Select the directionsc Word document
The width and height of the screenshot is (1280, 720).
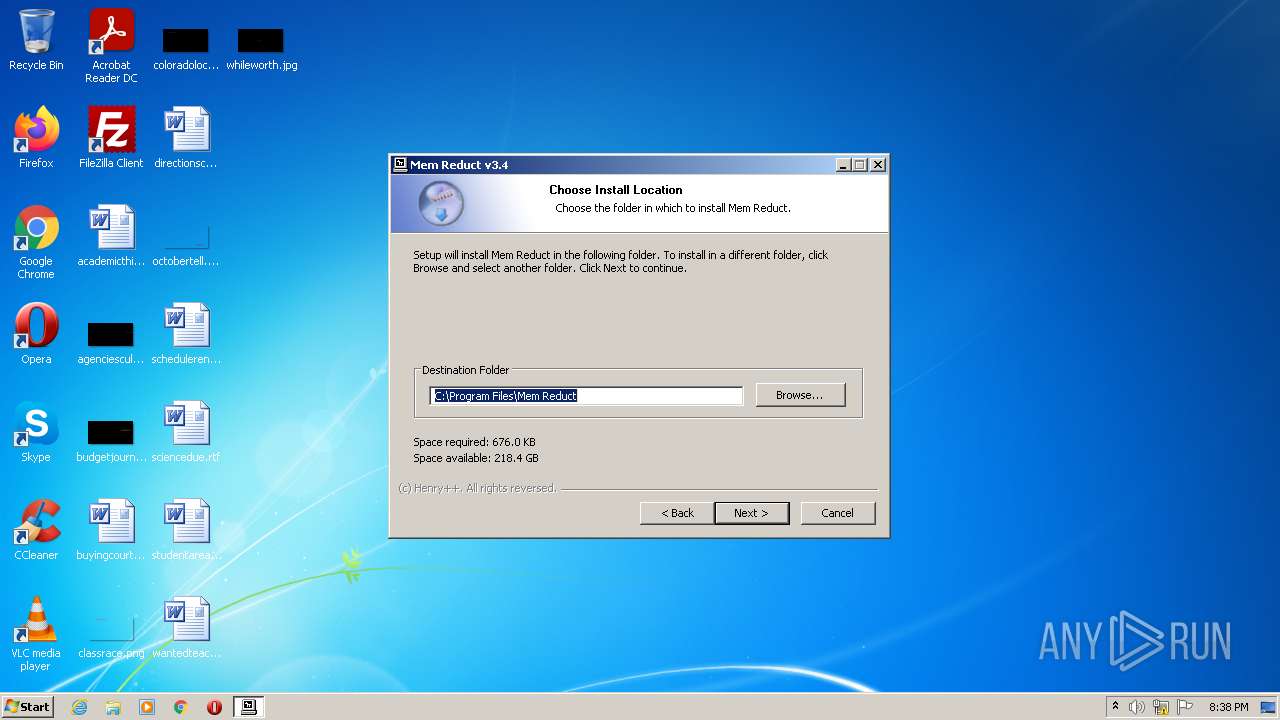tap(186, 138)
